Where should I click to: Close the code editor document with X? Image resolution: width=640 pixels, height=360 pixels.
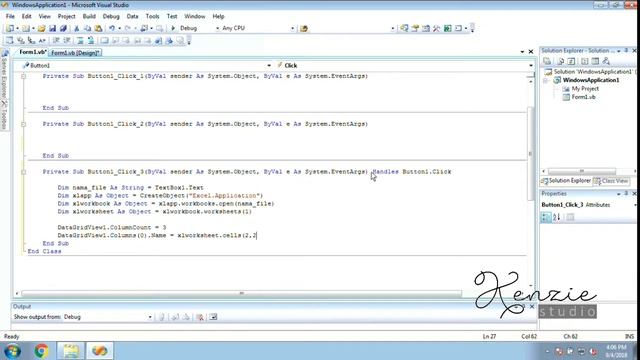(x=531, y=52)
